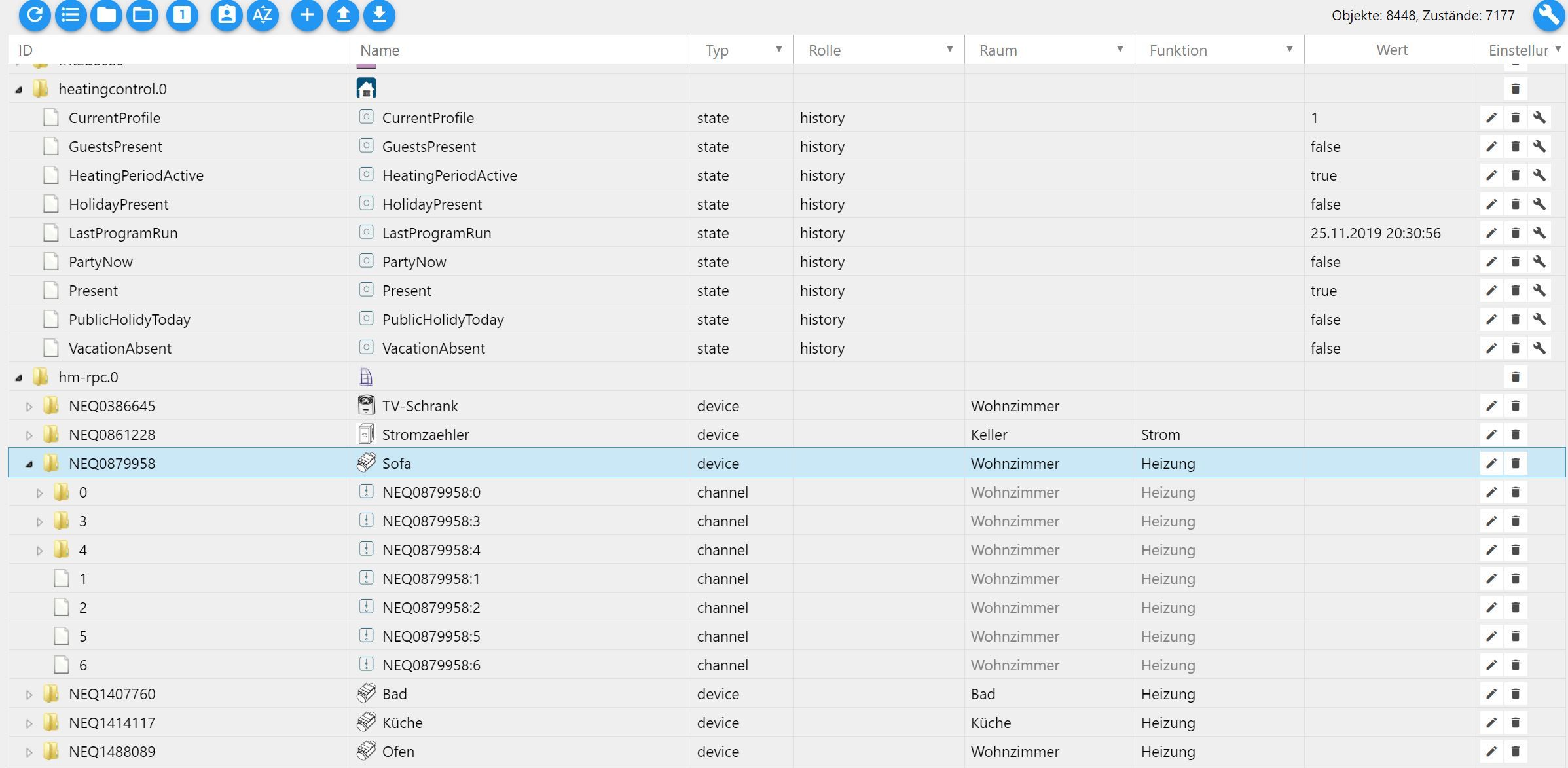The height and width of the screenshot is (768, 1568).
Task: Edit the CurrentProfile object with pencil
Action: pyautogui.click(x=1491, y=118)
